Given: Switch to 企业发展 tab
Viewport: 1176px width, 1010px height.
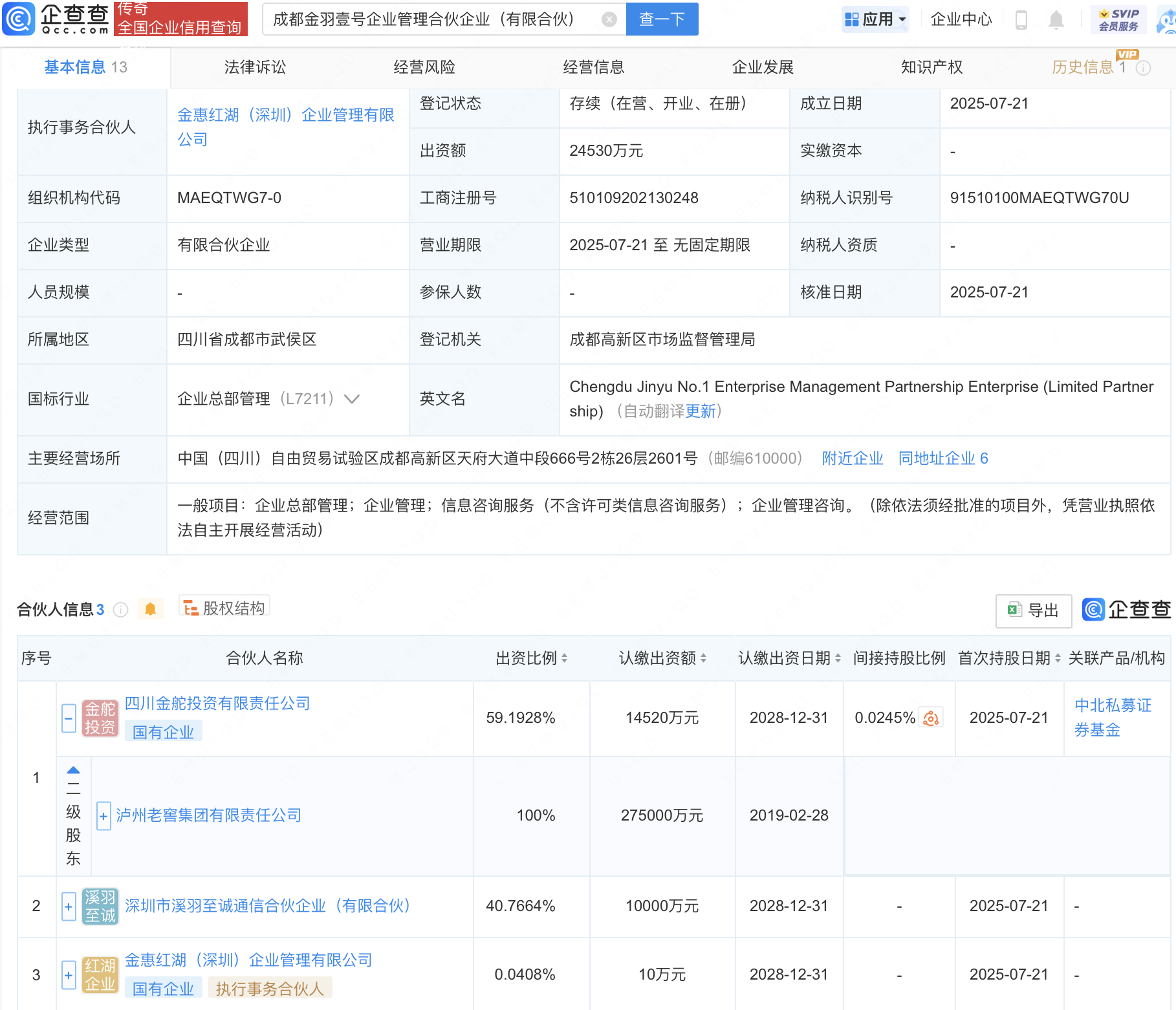Looking at the screenshot, I should coord(763,67).
